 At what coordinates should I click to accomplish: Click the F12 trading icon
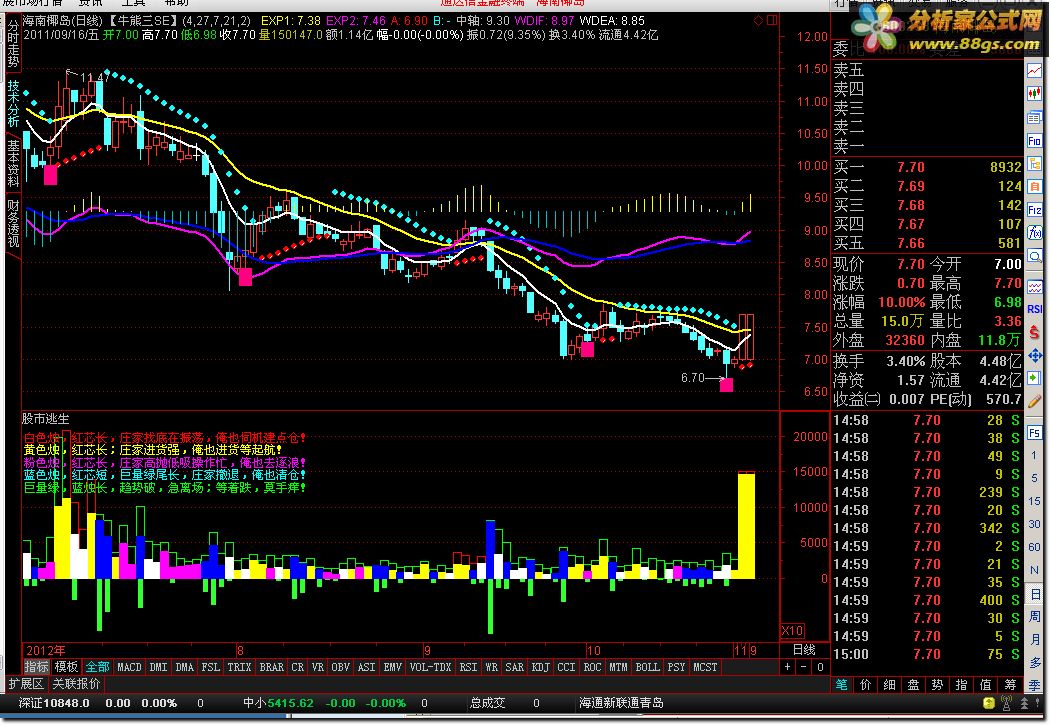tap(1034, 210)
